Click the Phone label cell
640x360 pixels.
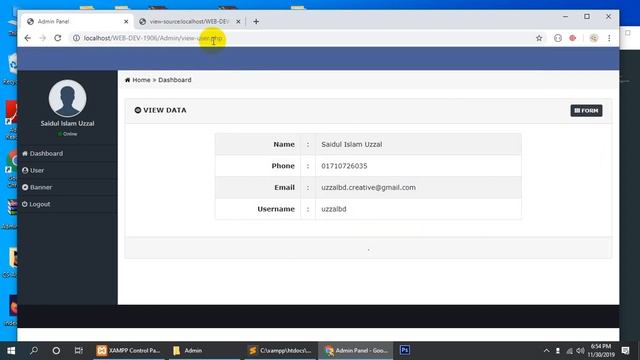[x=258, y=166]
